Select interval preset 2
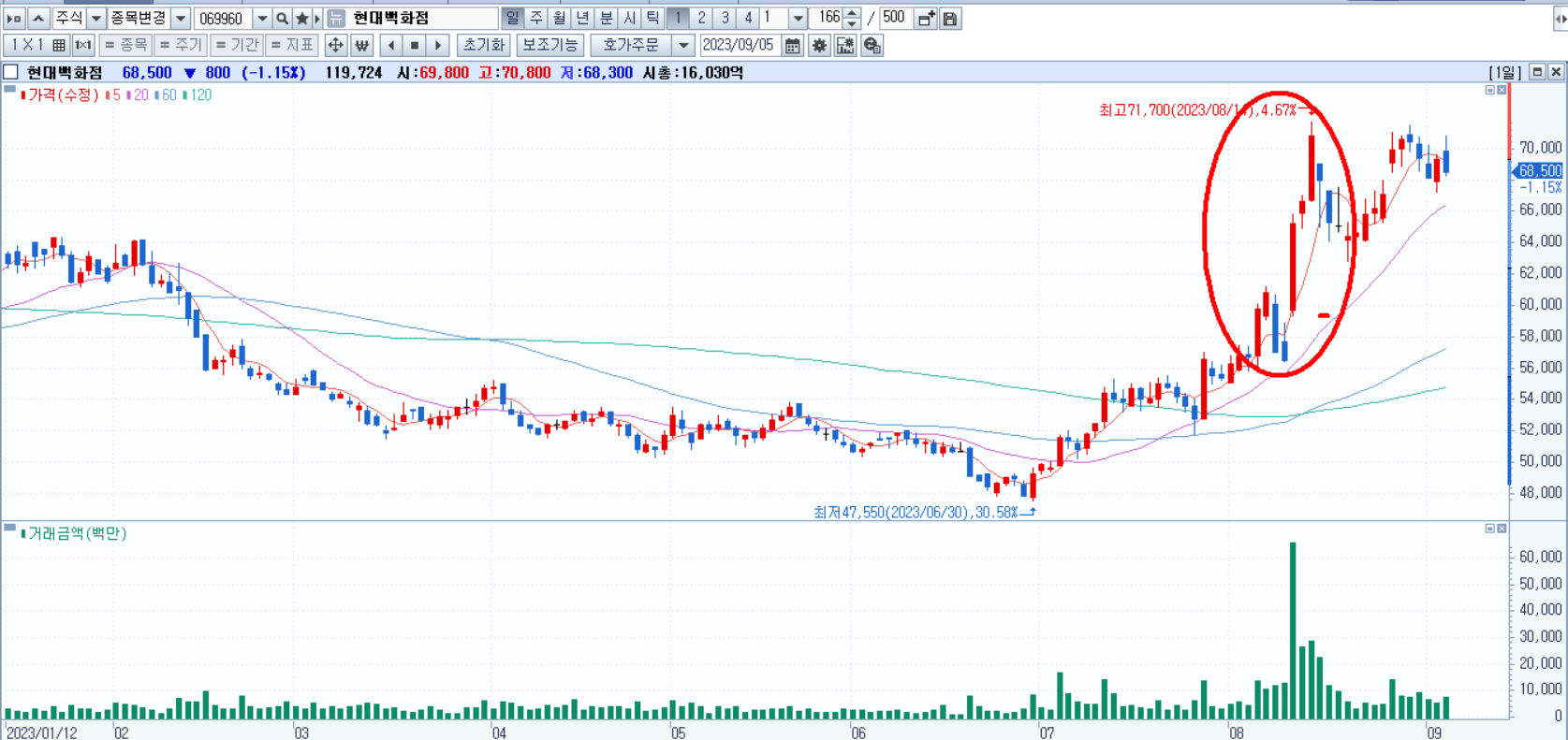The height and width of the screenshot is (740, 1568). [701, 18]
